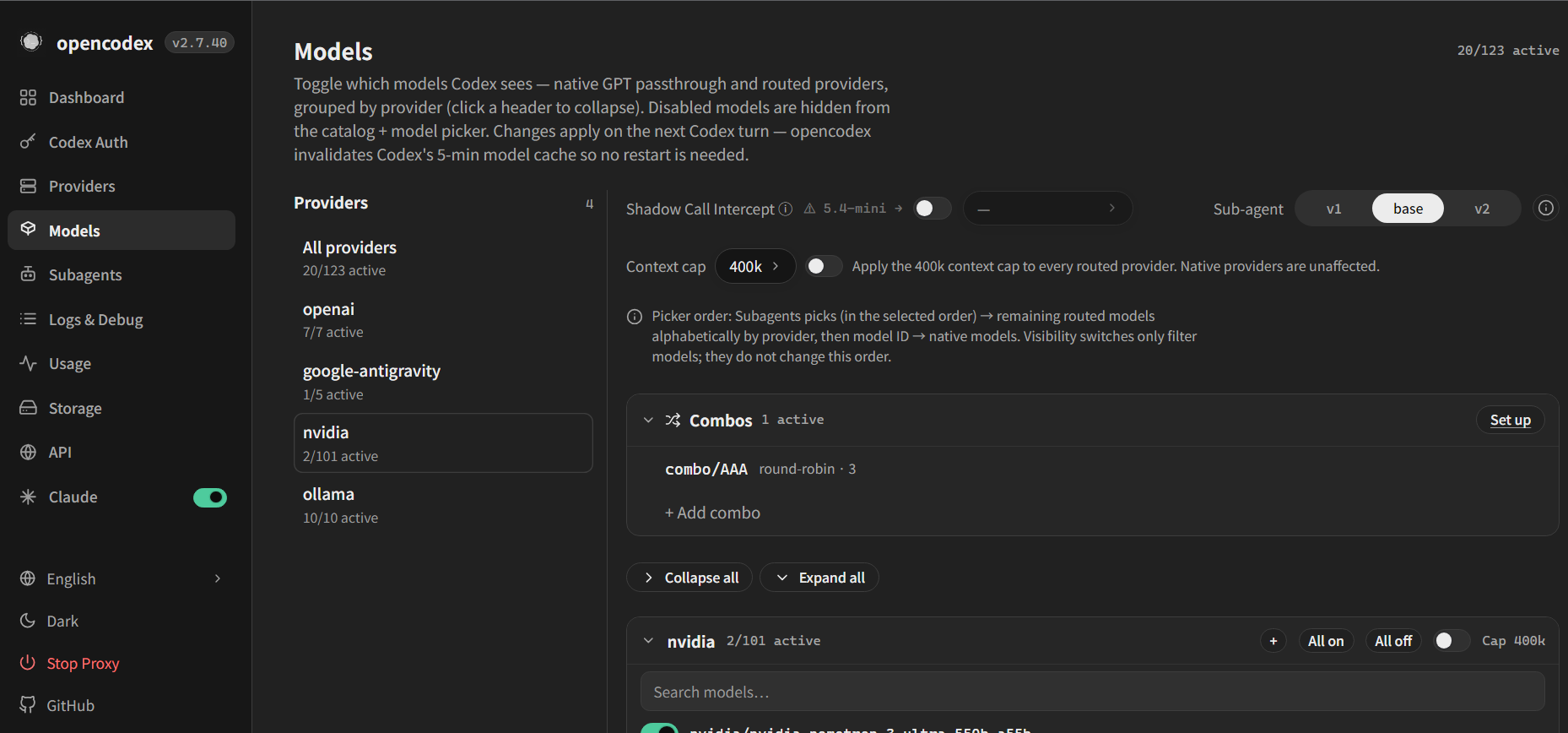Enable the Shadow Call Intercept switch

tap(933, 209)
